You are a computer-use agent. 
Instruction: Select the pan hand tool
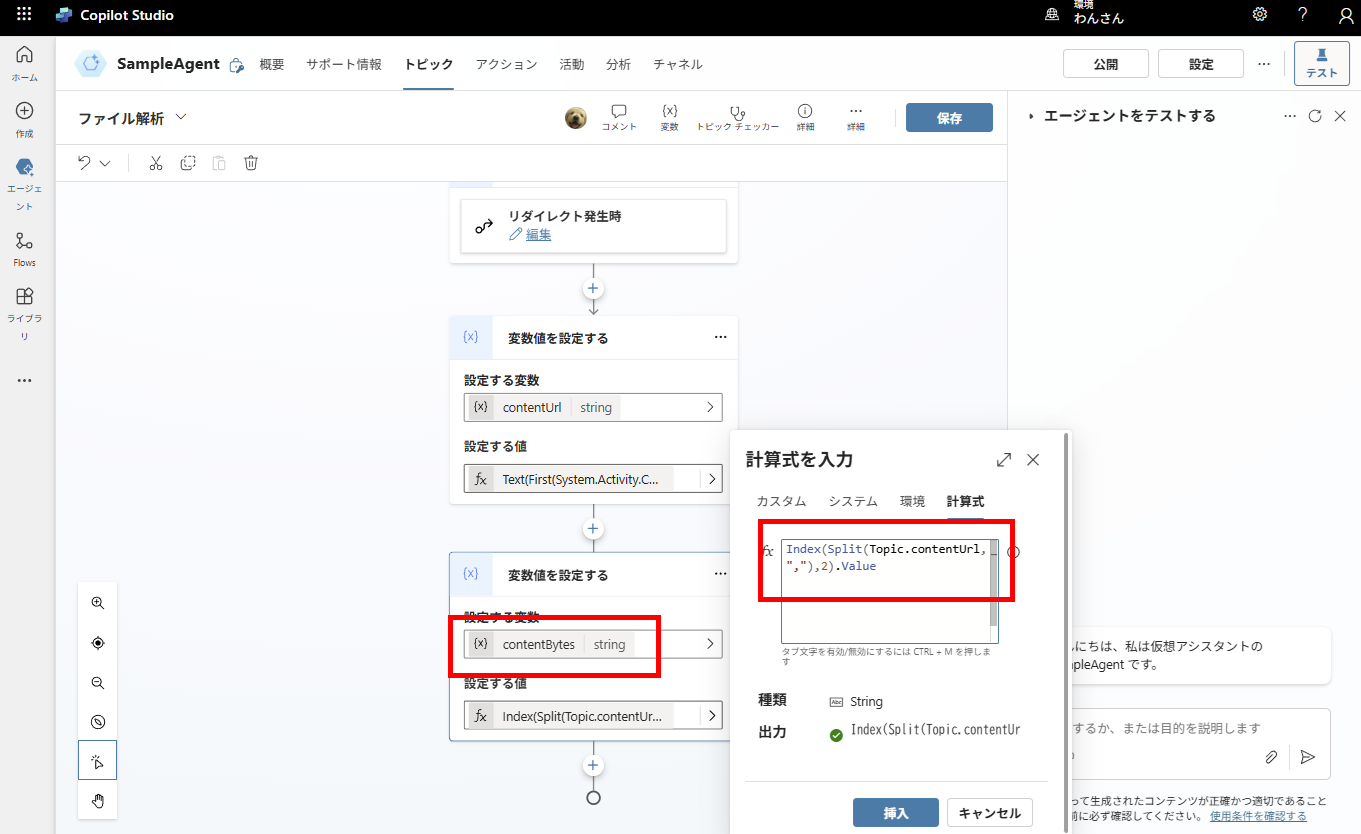(97, 799)
